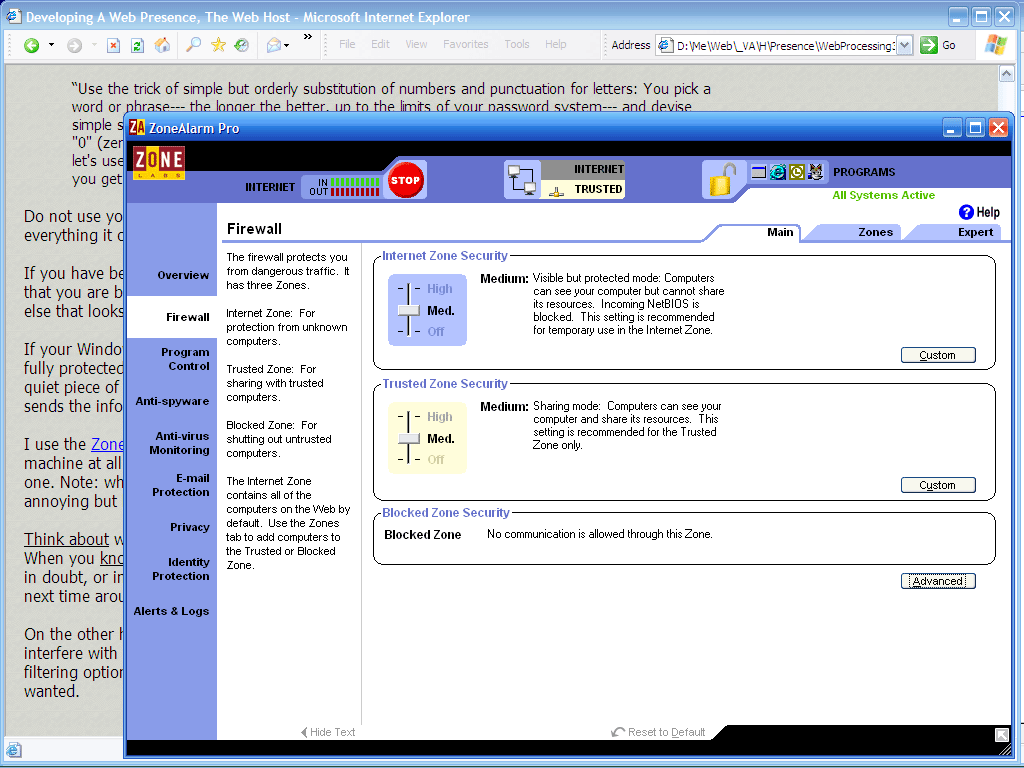Click the Internet Explorer program icon in ZoneAlarm
This screenshot has height=768, width=1024.
[778, 172]
